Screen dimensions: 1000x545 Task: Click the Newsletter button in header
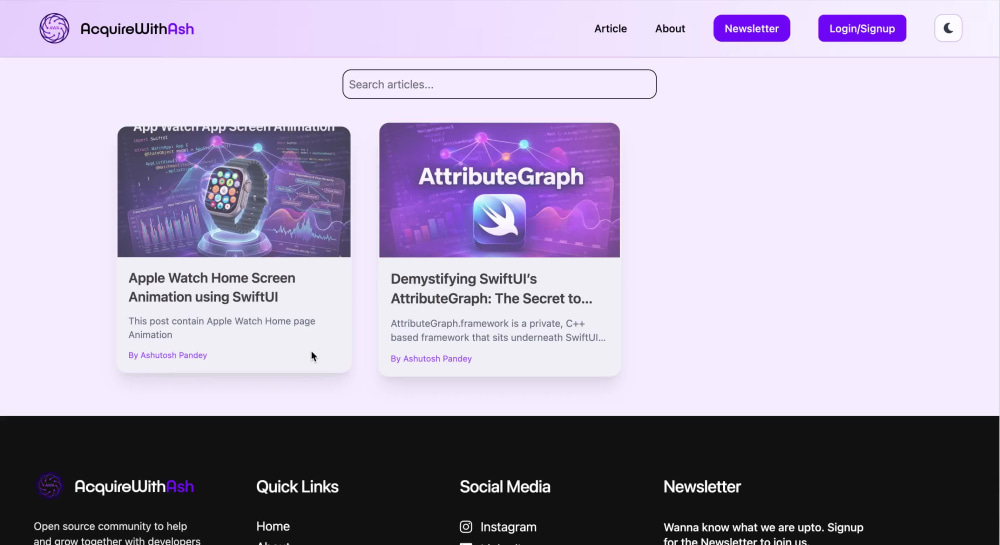coord(751,29)
